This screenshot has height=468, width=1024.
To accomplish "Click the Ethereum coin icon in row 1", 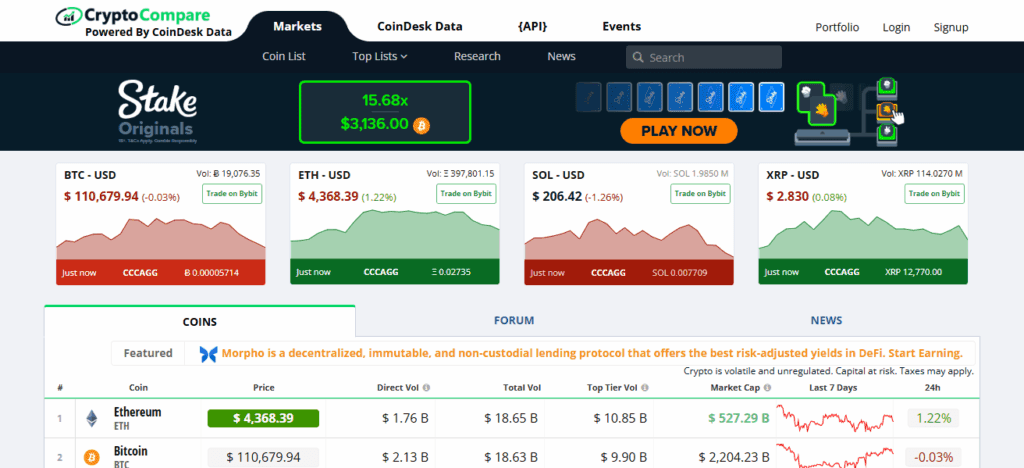I will [x=92, y=418].
